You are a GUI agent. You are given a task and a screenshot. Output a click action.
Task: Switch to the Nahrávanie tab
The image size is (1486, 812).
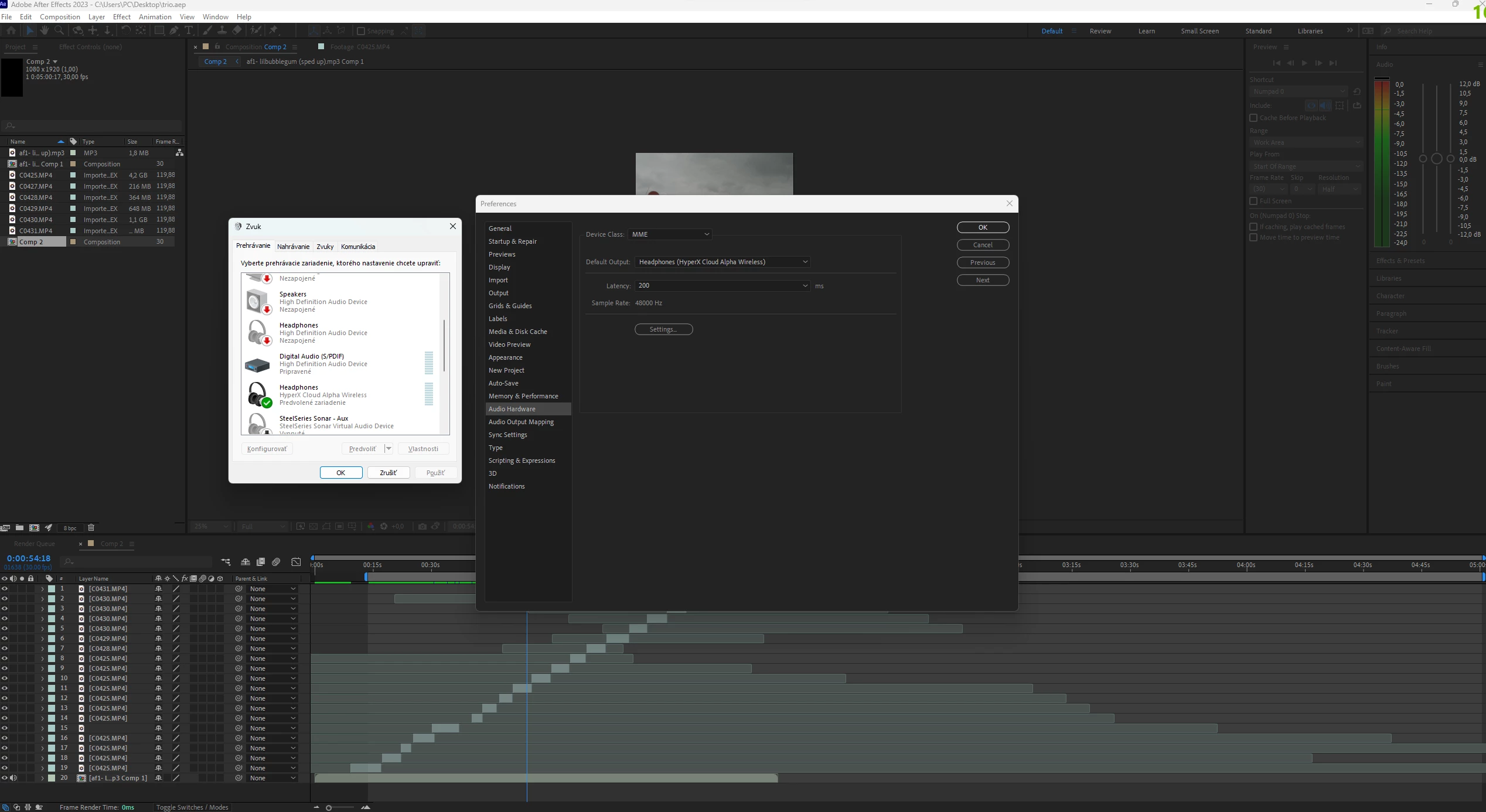tap(293, 247)
